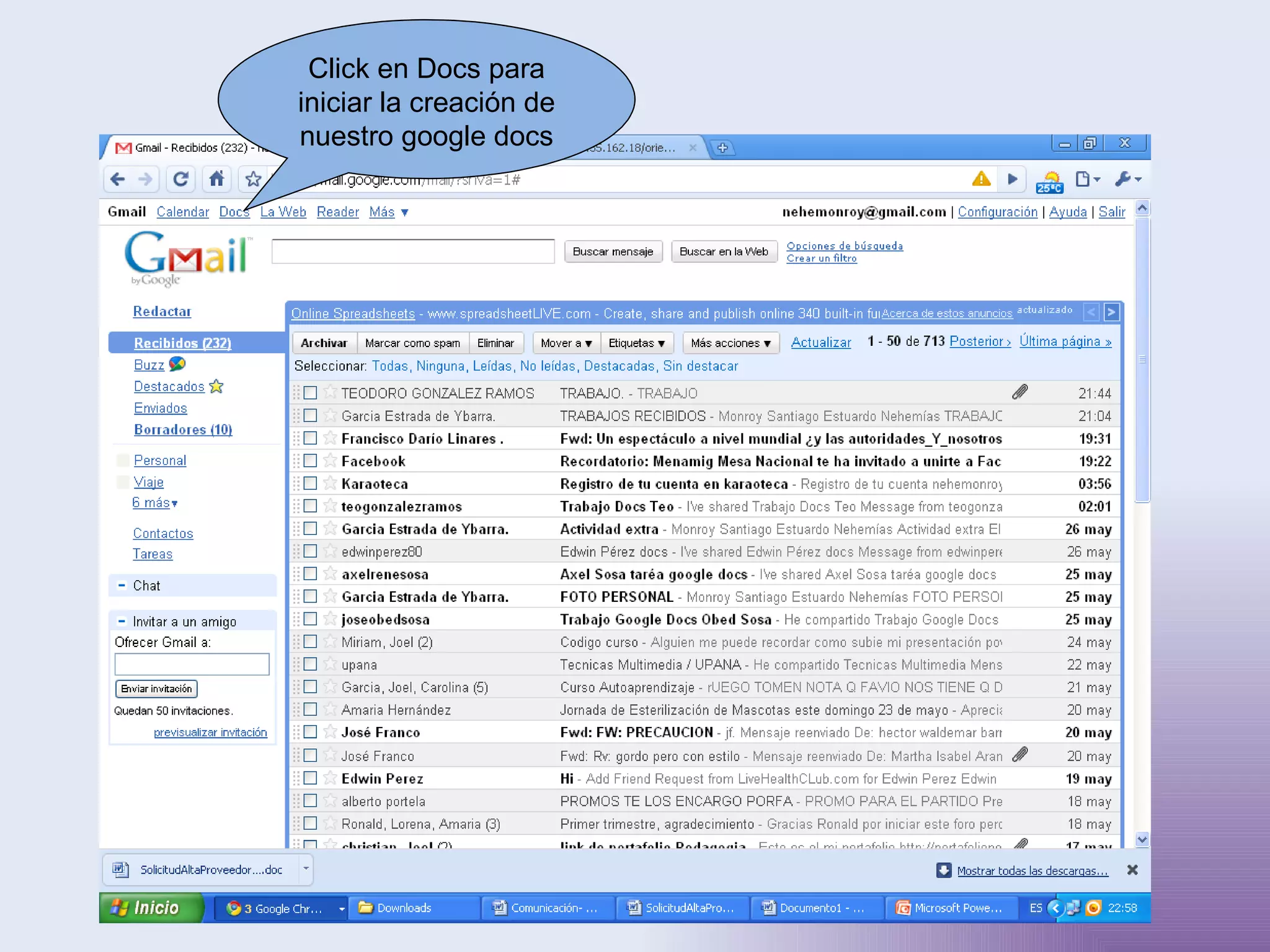Image resolution: width=1270 pixels, height=952 pixels.
Task: Click the browser back arrow
Action: (117, 180)
